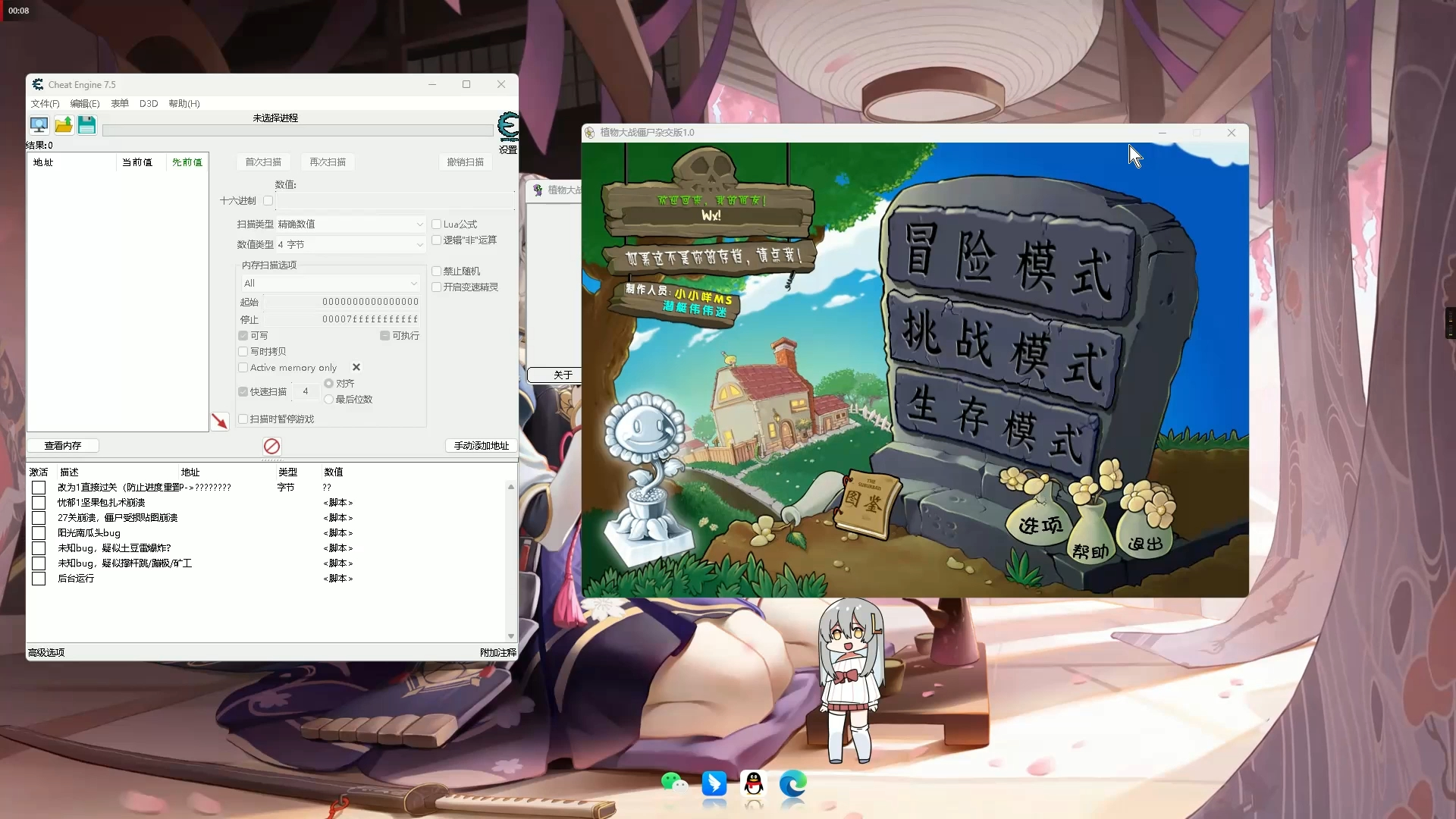Click the 首次扫描 first scan button
The height and width of the screenshot is (819, 1456).
263,162
